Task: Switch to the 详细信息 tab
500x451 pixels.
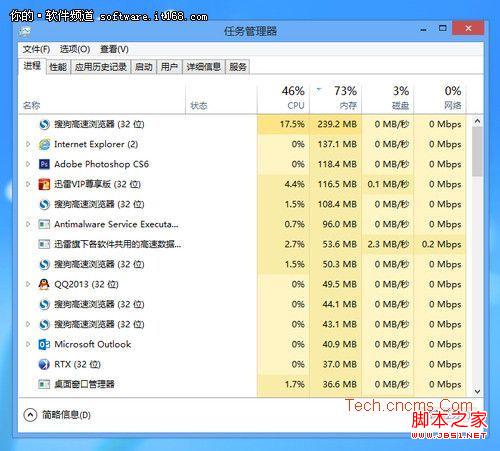Action: coord(204,67)
